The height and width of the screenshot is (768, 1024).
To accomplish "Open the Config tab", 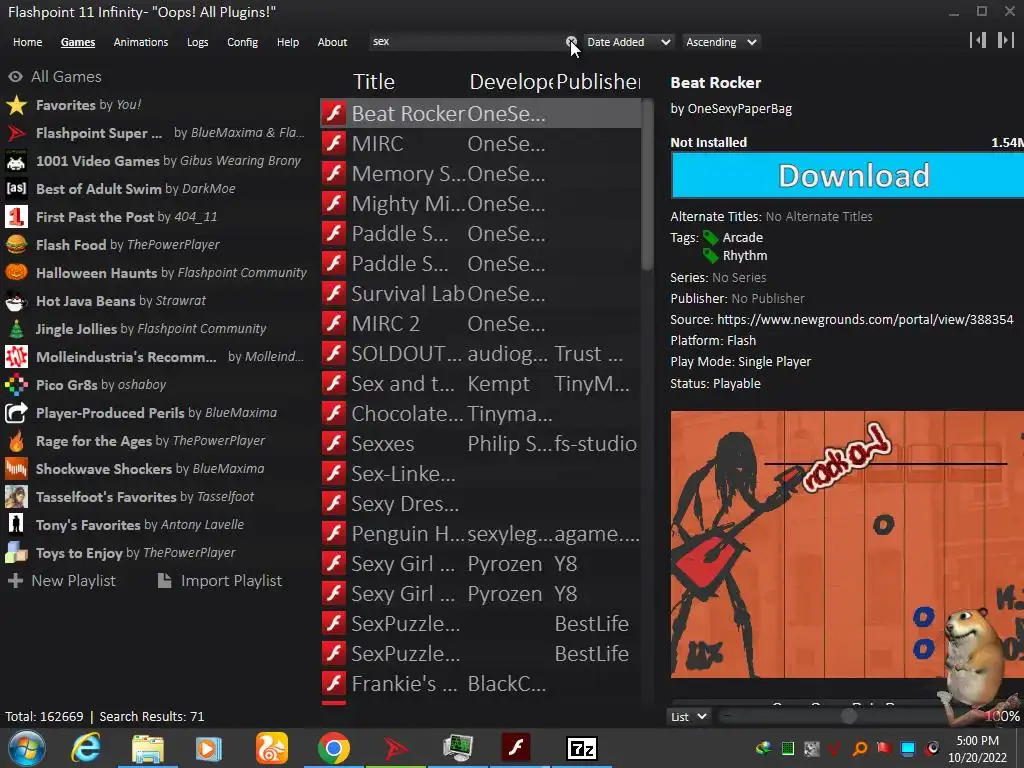I will point(242,42).
